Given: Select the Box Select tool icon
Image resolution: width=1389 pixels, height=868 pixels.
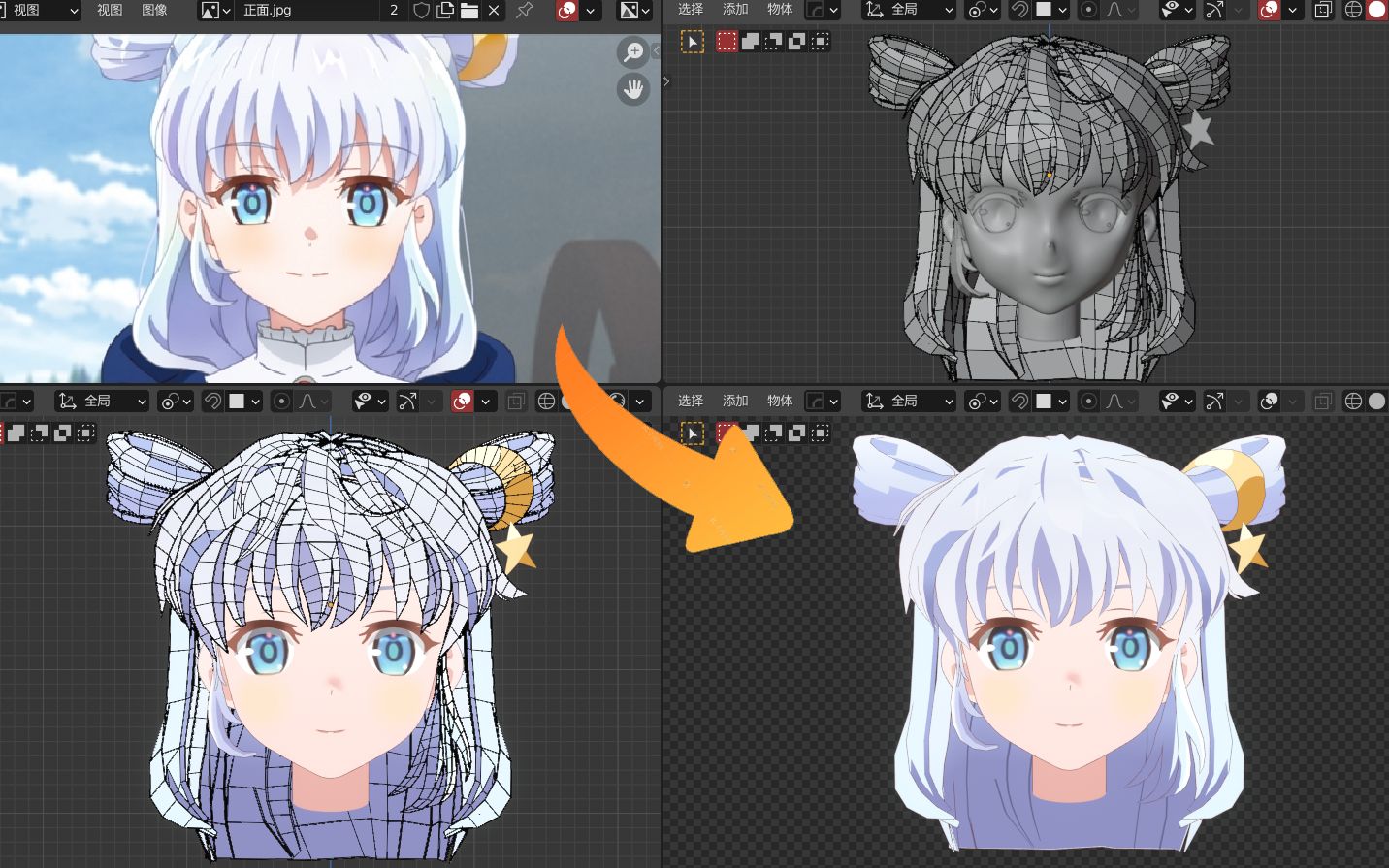Looking at the screenshot, I should (x=727, y=41).
